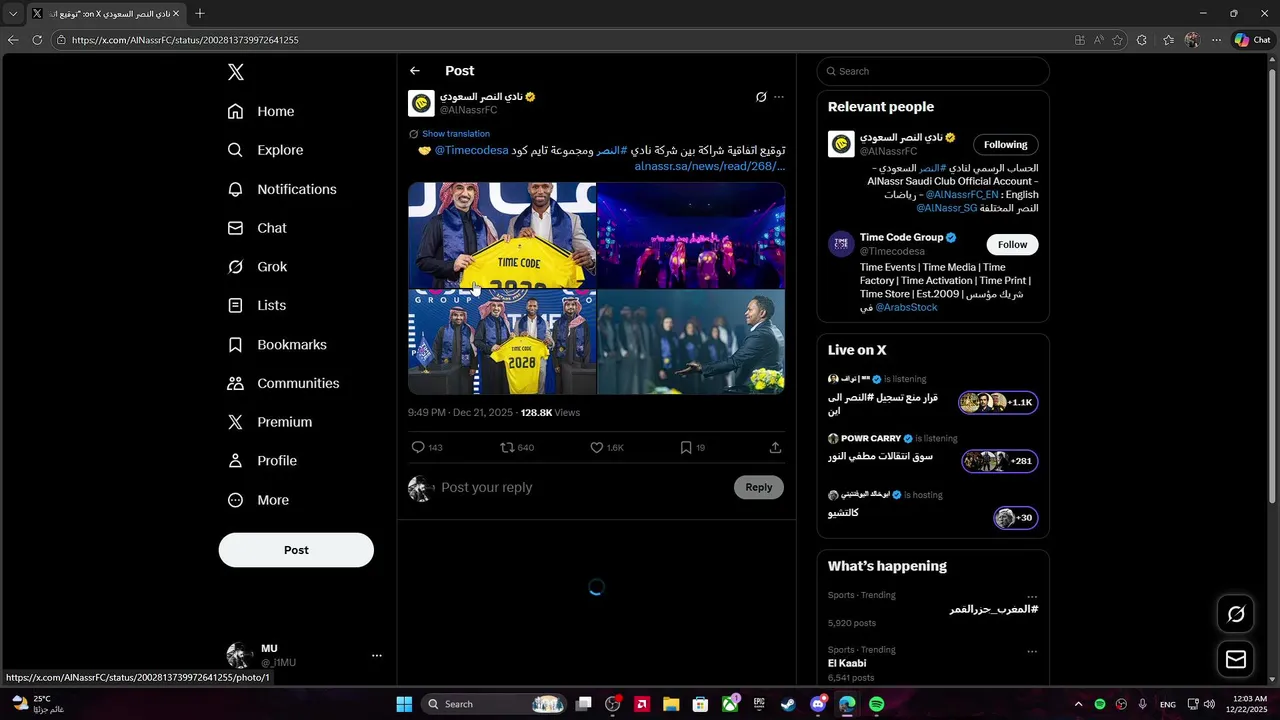Click the Post your reply field
This screenshot has height=720, width=1280.
click(x=585, y=487)
